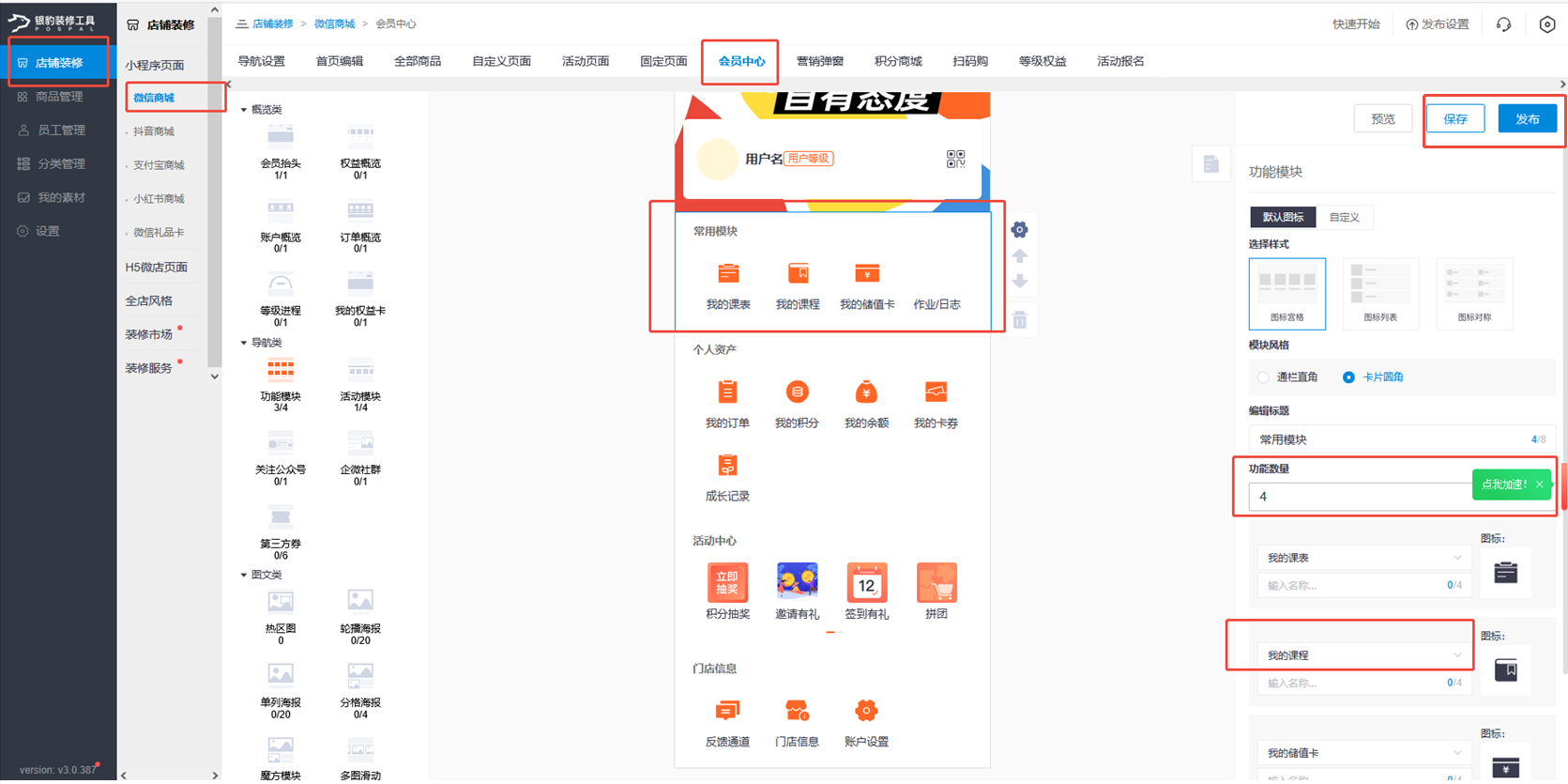This screenshot has width=1568, height=784.
Task: Move module down with arrow icon
Action: (1020, 282)
